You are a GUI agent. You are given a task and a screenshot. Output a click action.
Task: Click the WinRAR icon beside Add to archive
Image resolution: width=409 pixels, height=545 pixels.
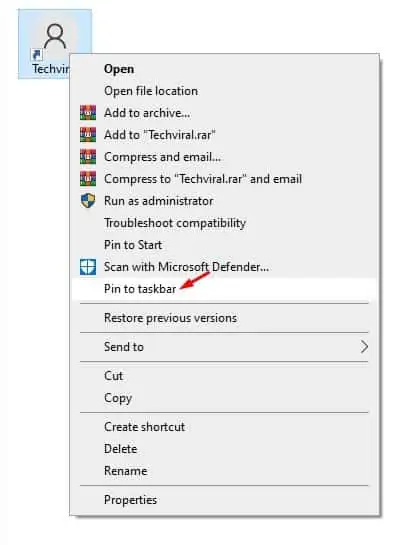pos(88,113)
